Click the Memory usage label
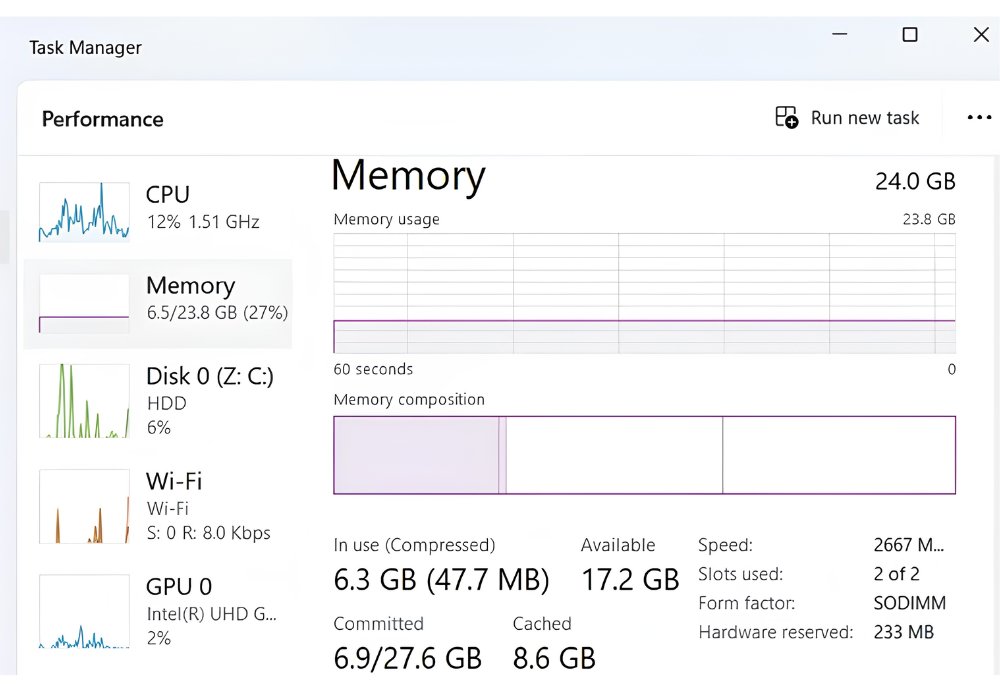Viewport: 1000px width, 700px height. coord(386,219)
